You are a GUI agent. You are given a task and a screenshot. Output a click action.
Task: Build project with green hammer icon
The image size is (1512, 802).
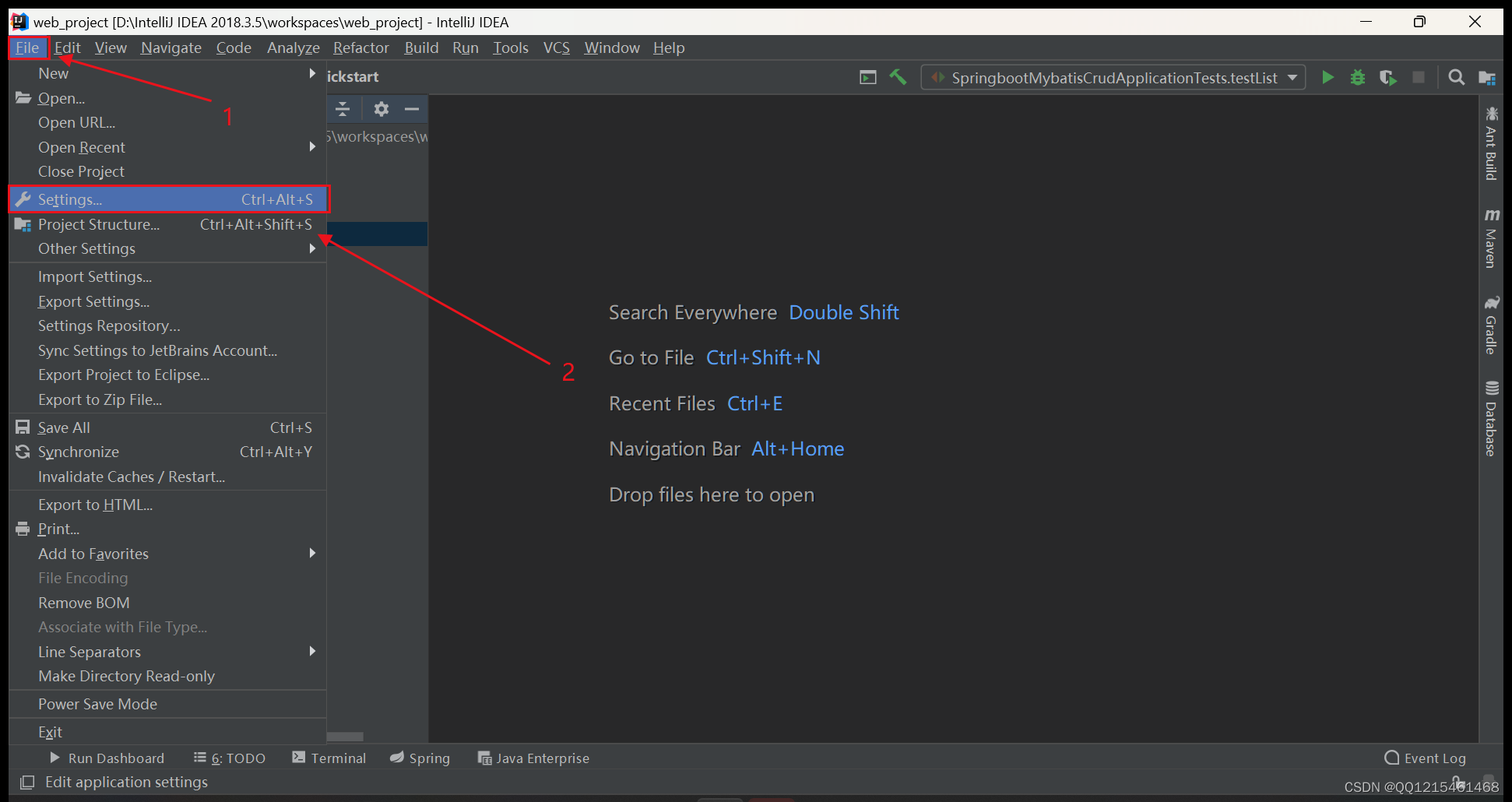pos(898,77)
